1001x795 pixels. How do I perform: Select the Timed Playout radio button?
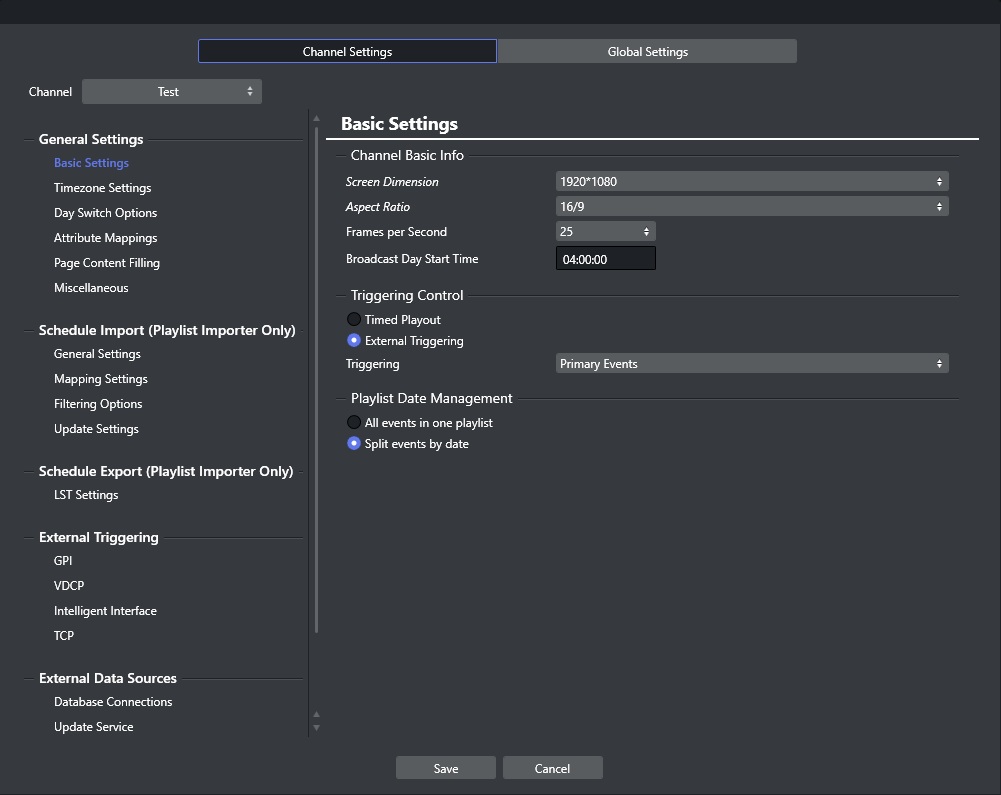(x=354, y=320)
